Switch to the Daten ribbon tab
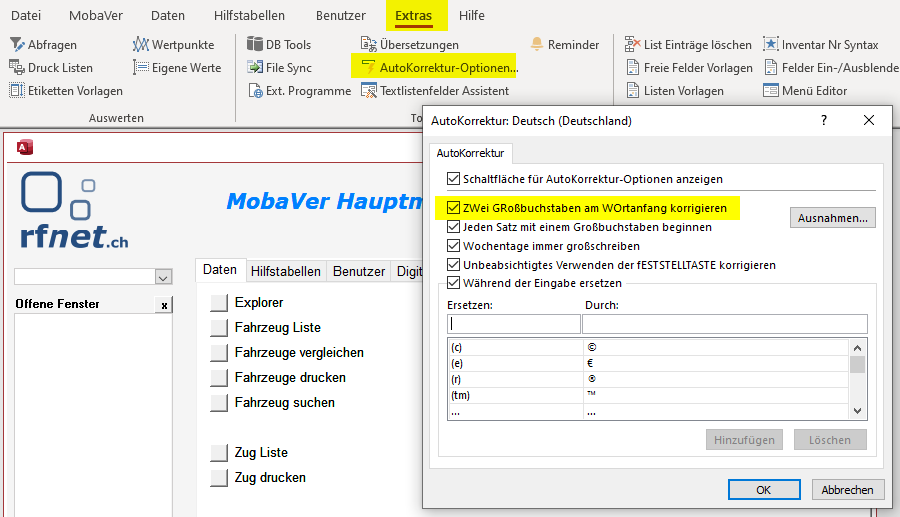 coord(168,15)
